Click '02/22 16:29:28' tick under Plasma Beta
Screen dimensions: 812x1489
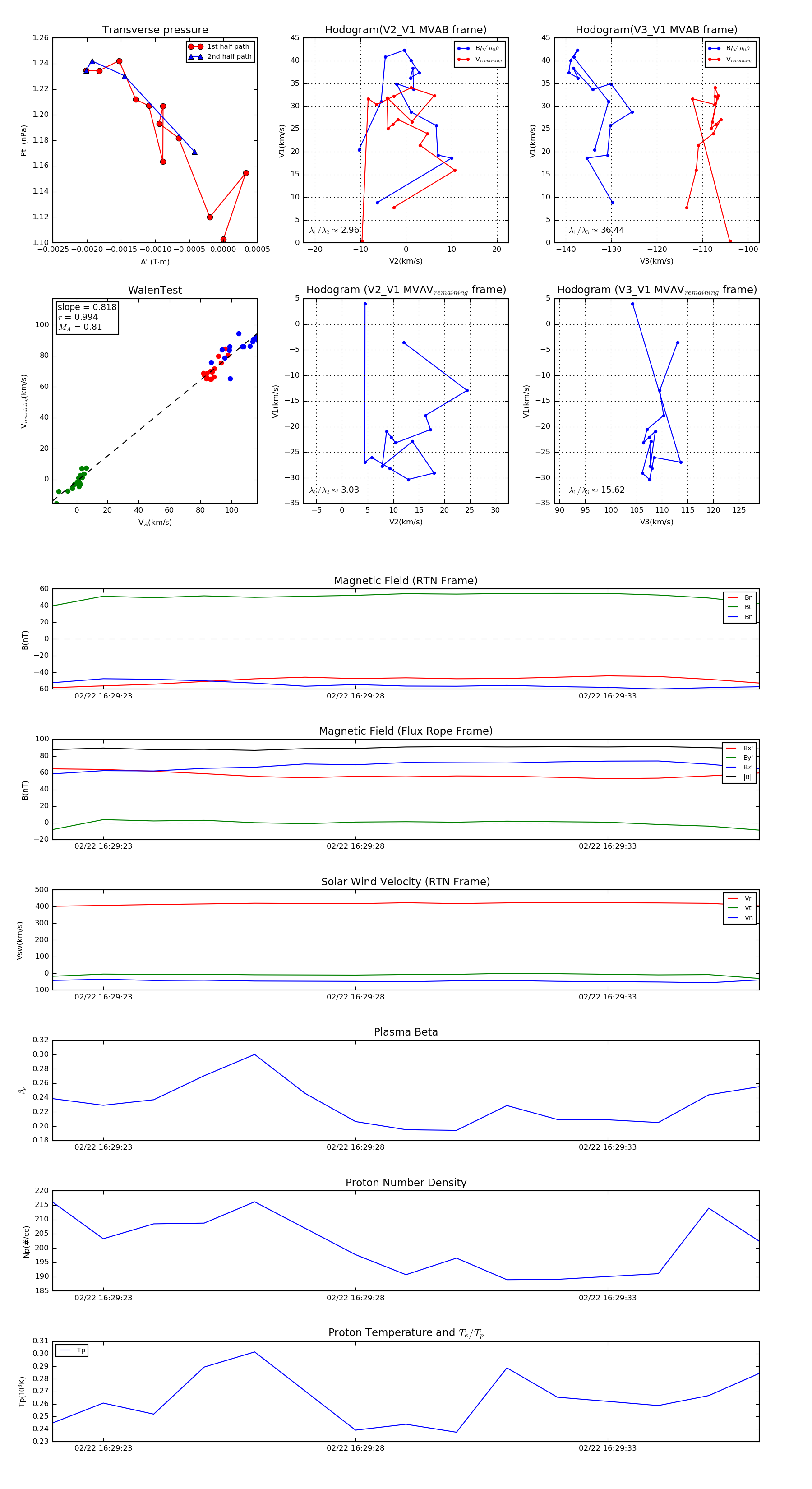(x=355, y=1147)
